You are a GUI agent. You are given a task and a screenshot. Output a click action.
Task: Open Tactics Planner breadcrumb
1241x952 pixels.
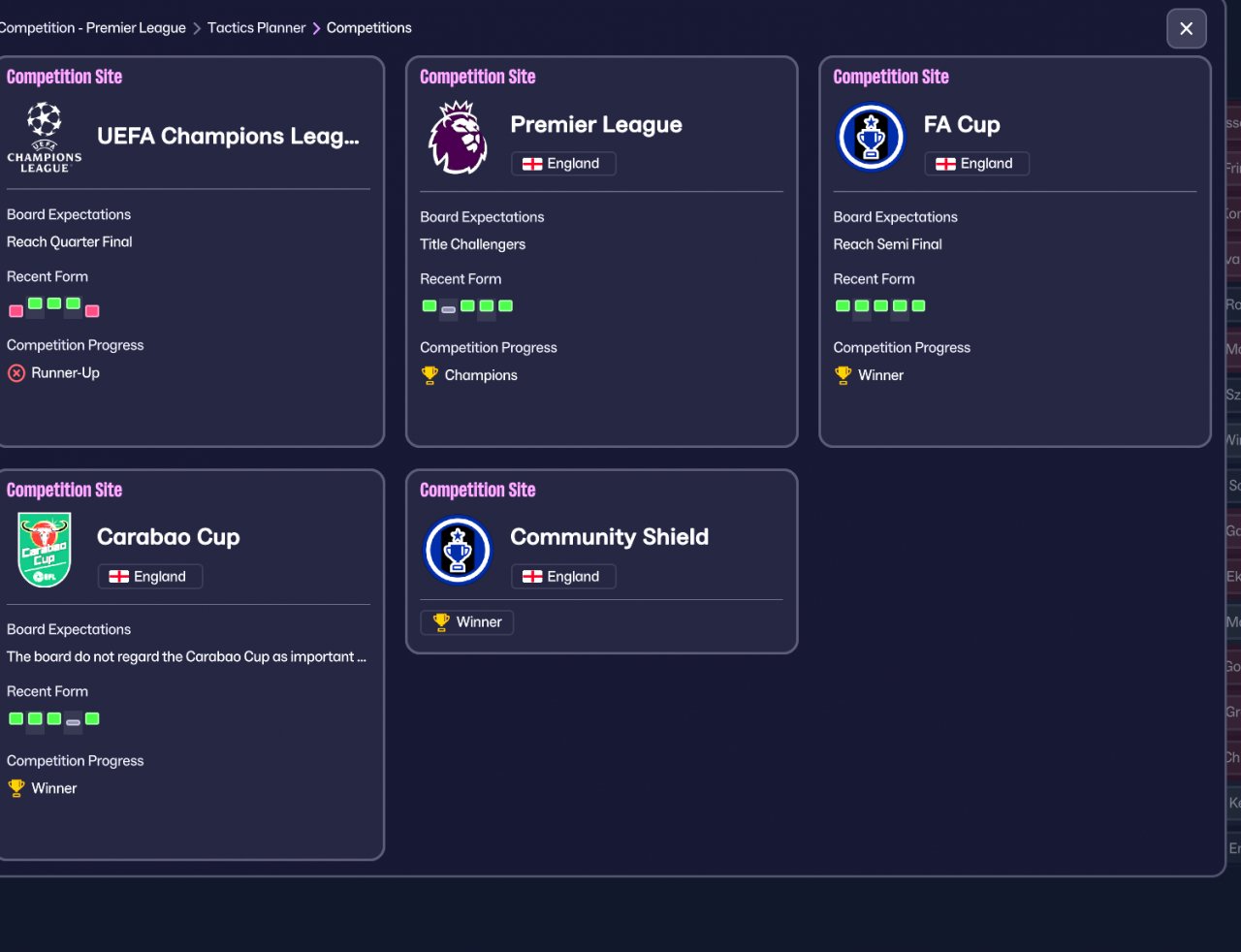pyautogui.click(x=256, y=28)
